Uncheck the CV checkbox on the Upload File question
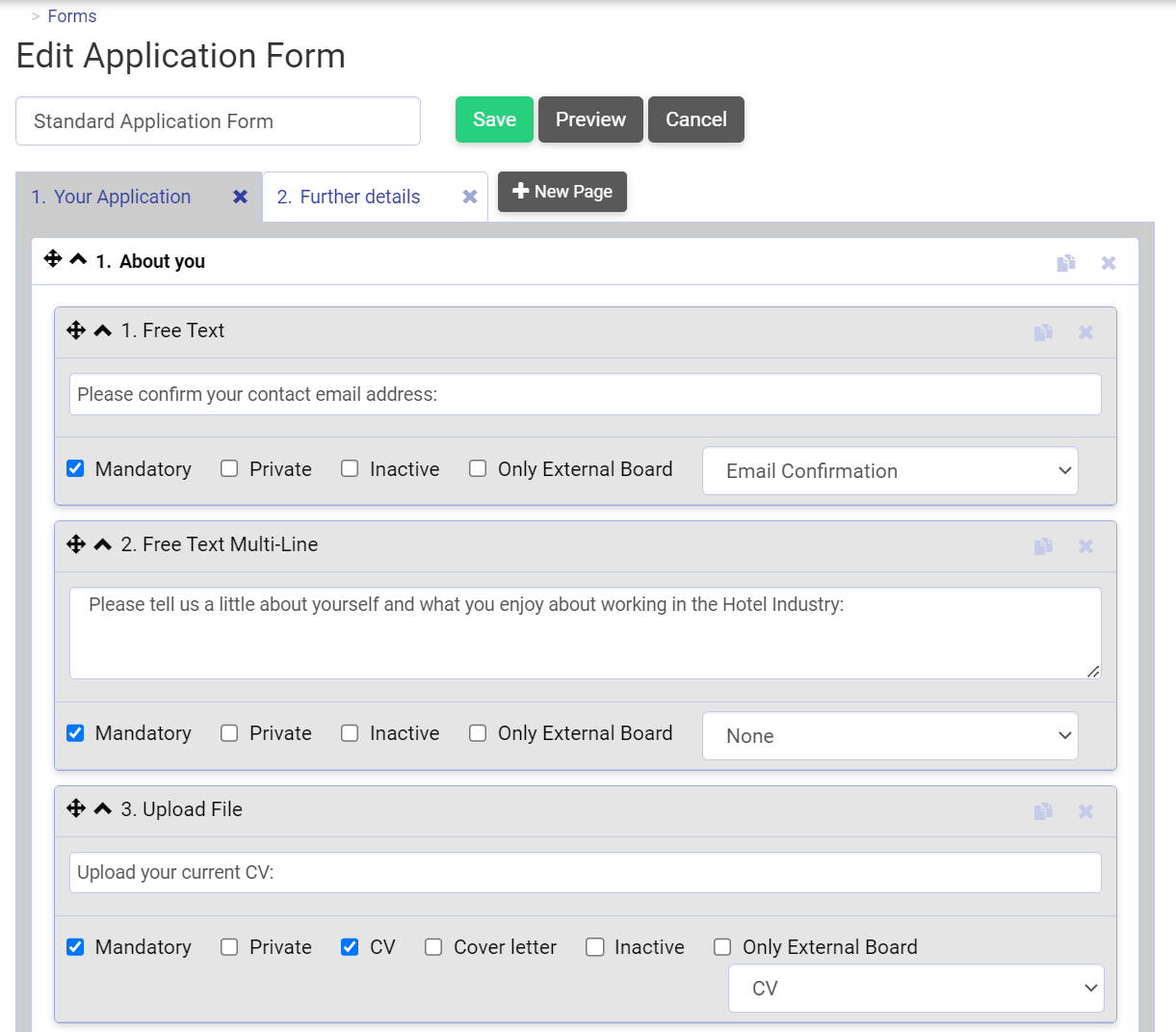The height and width of the screenshot is (1032, 1176). pos(349,947)
